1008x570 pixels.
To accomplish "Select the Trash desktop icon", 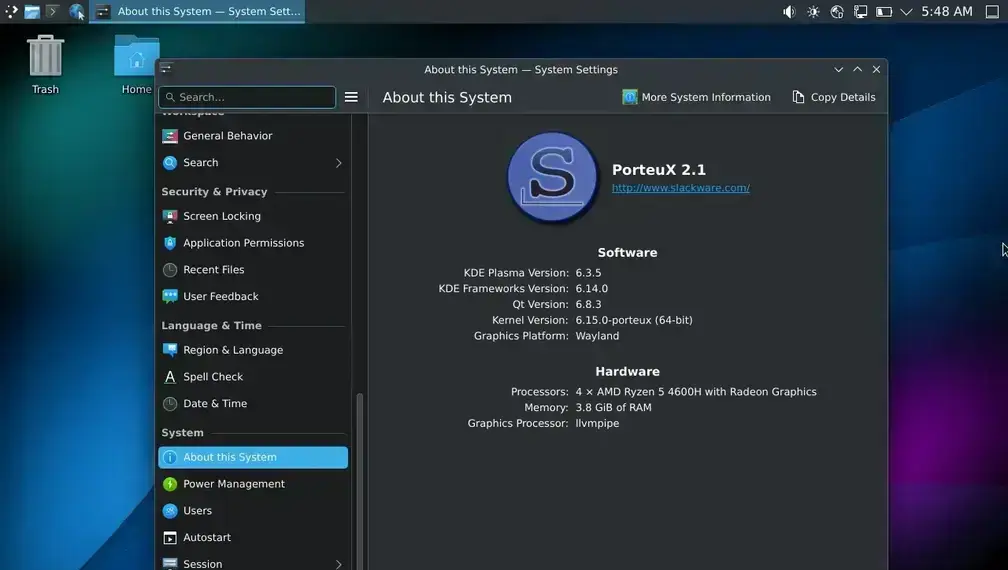I will (x=45, y=64).
